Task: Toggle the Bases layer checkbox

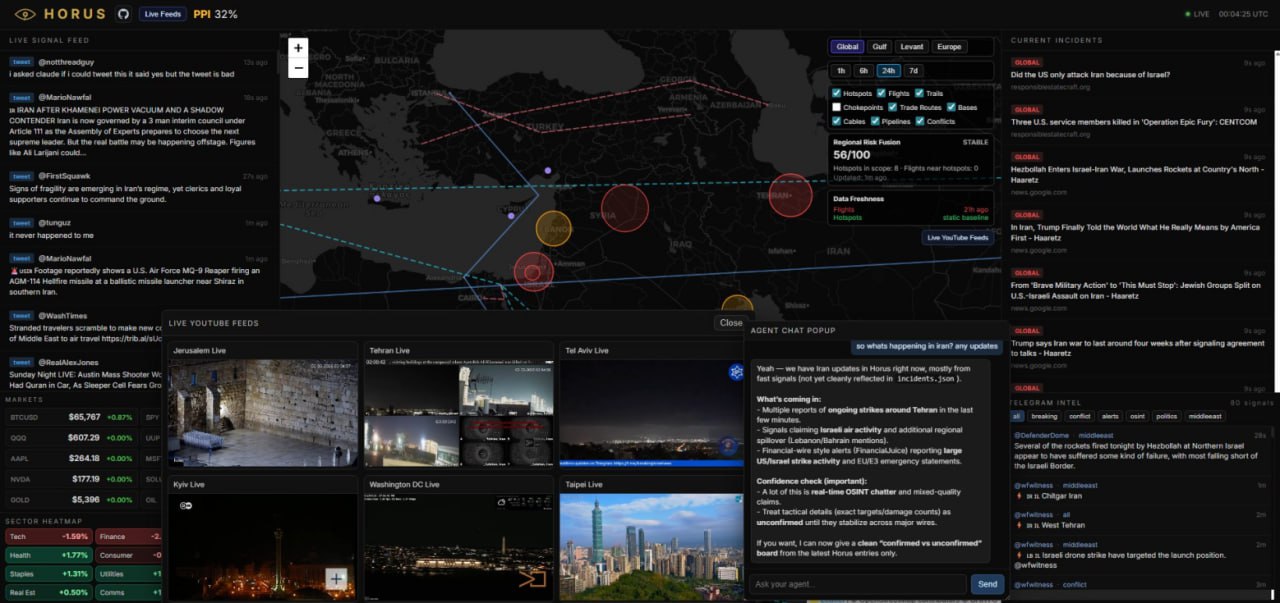Action: tap(950, 107)
